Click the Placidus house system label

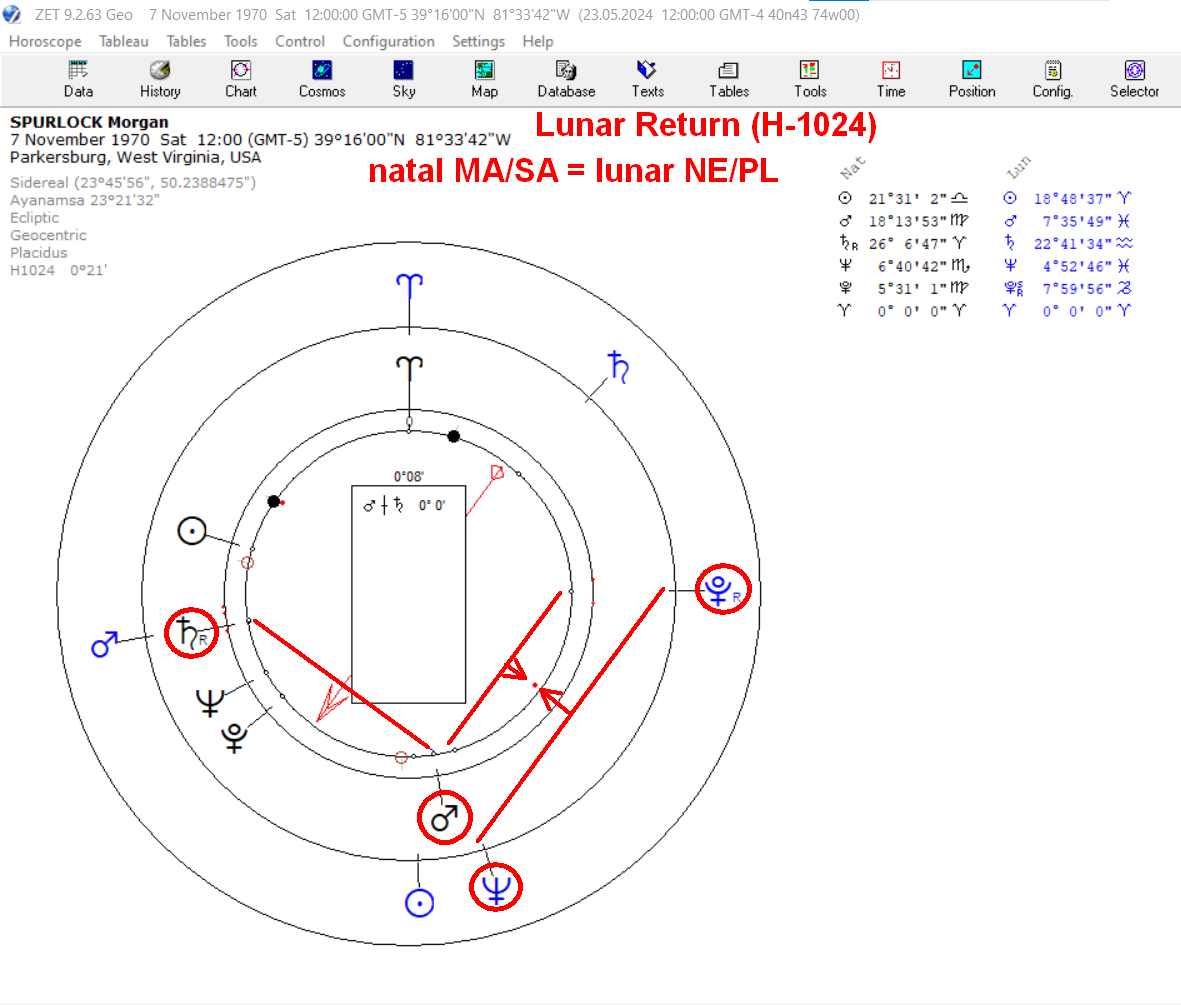pyautogui.click(x=38, y=252)
